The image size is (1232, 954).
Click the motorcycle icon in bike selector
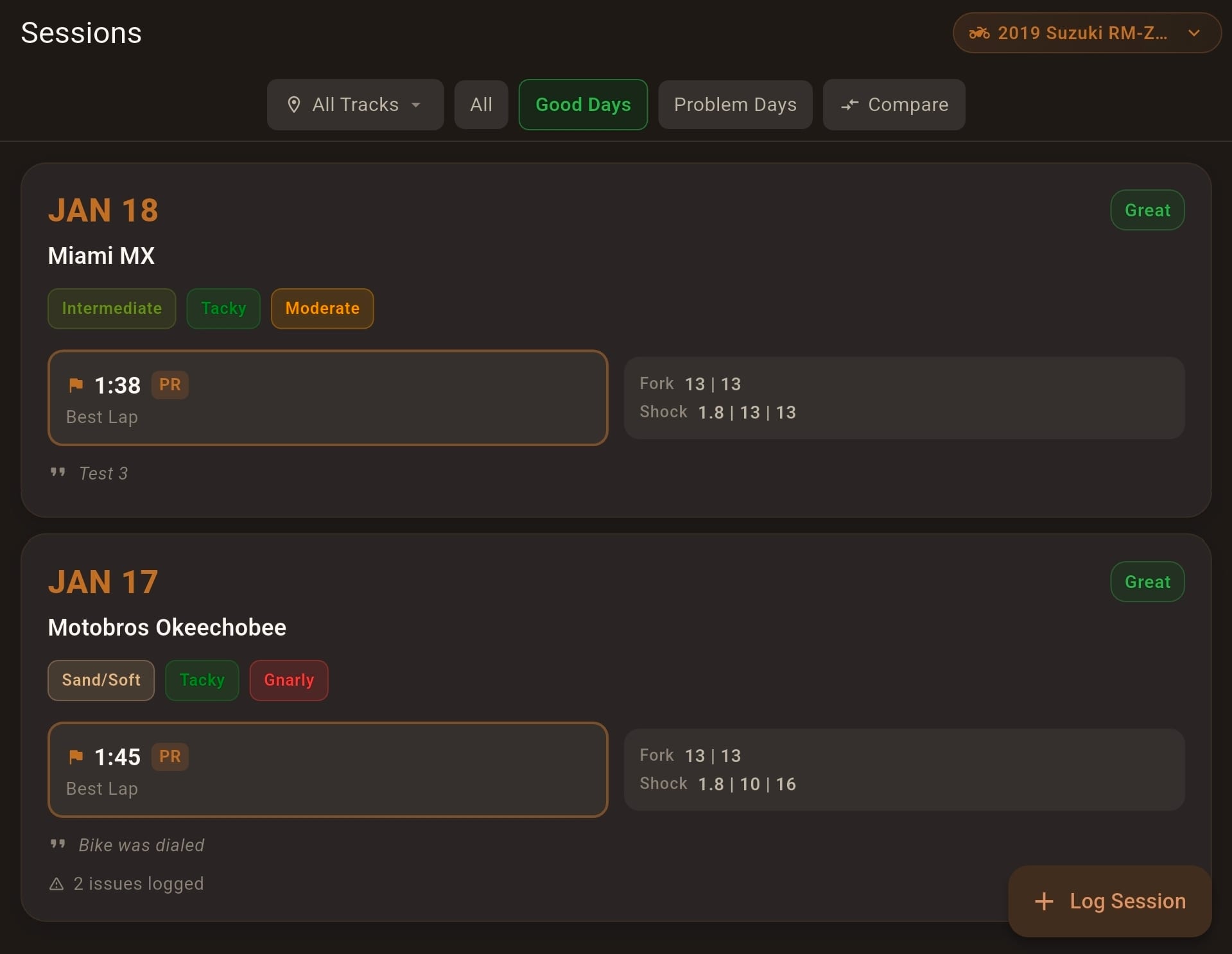[979, 33]
